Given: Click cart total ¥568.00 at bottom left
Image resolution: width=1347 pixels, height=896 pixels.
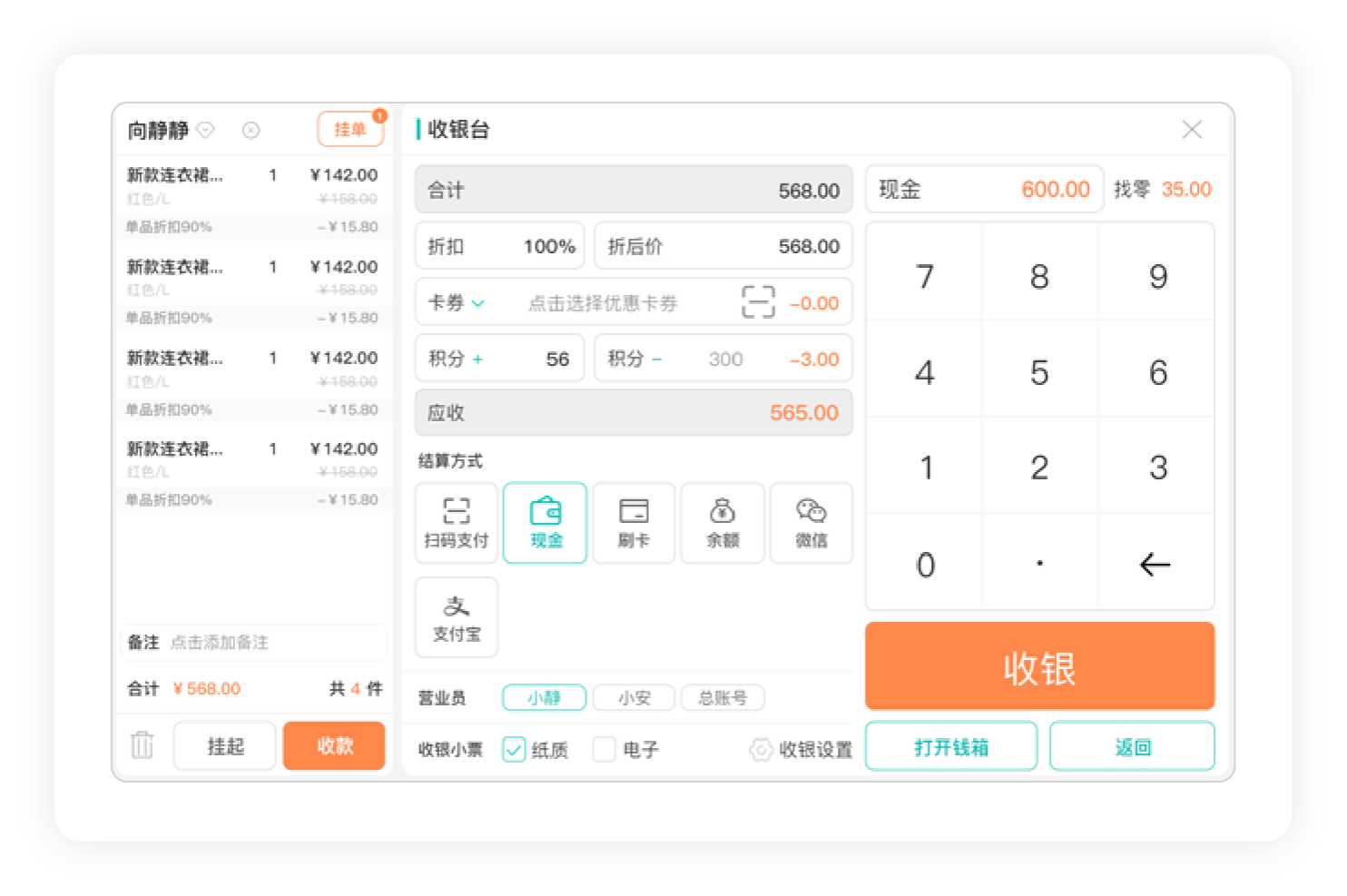Looking at the screenshot, I should pos(206,688).
